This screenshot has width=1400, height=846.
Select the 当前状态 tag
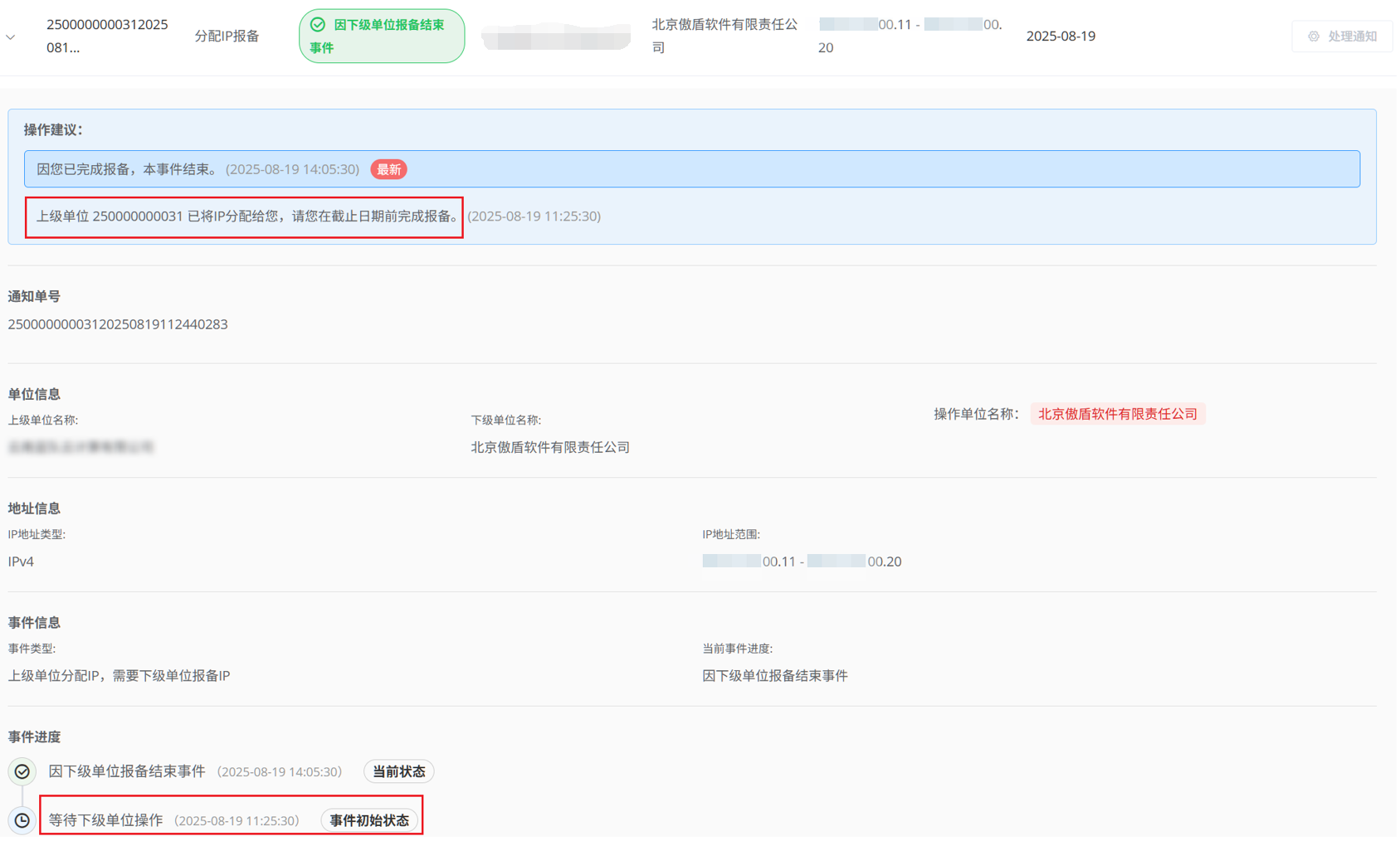398,772
